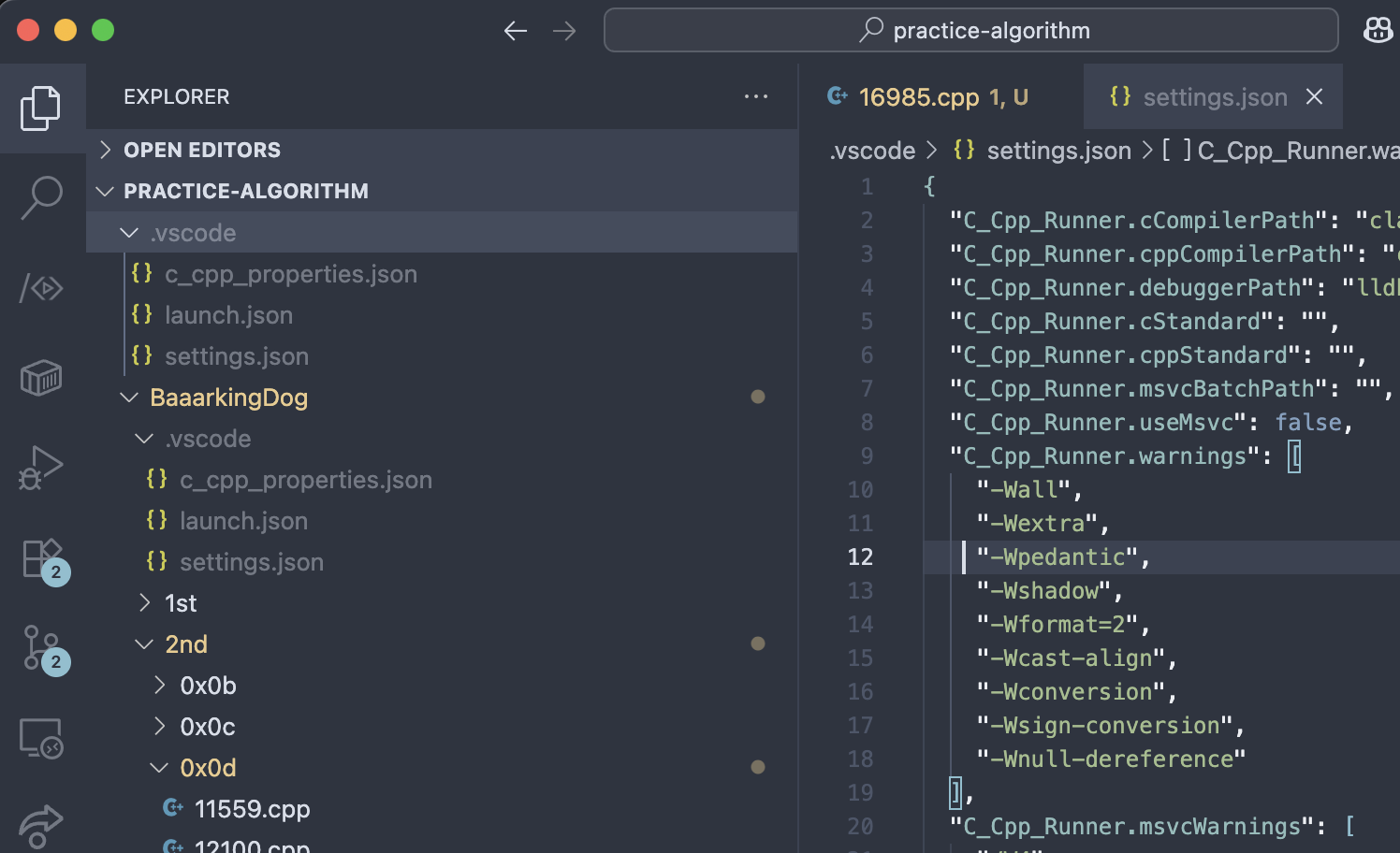Open the Live Share view

[42, 825]
